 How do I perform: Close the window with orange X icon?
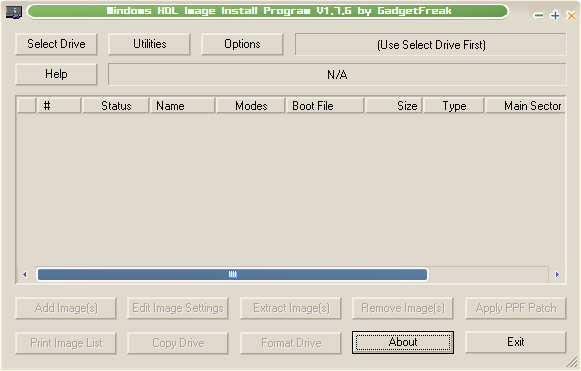coord(571,15)
